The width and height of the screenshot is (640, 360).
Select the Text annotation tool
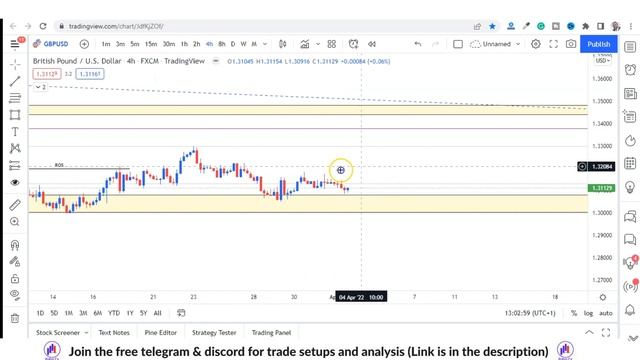[x=15, y=131]
